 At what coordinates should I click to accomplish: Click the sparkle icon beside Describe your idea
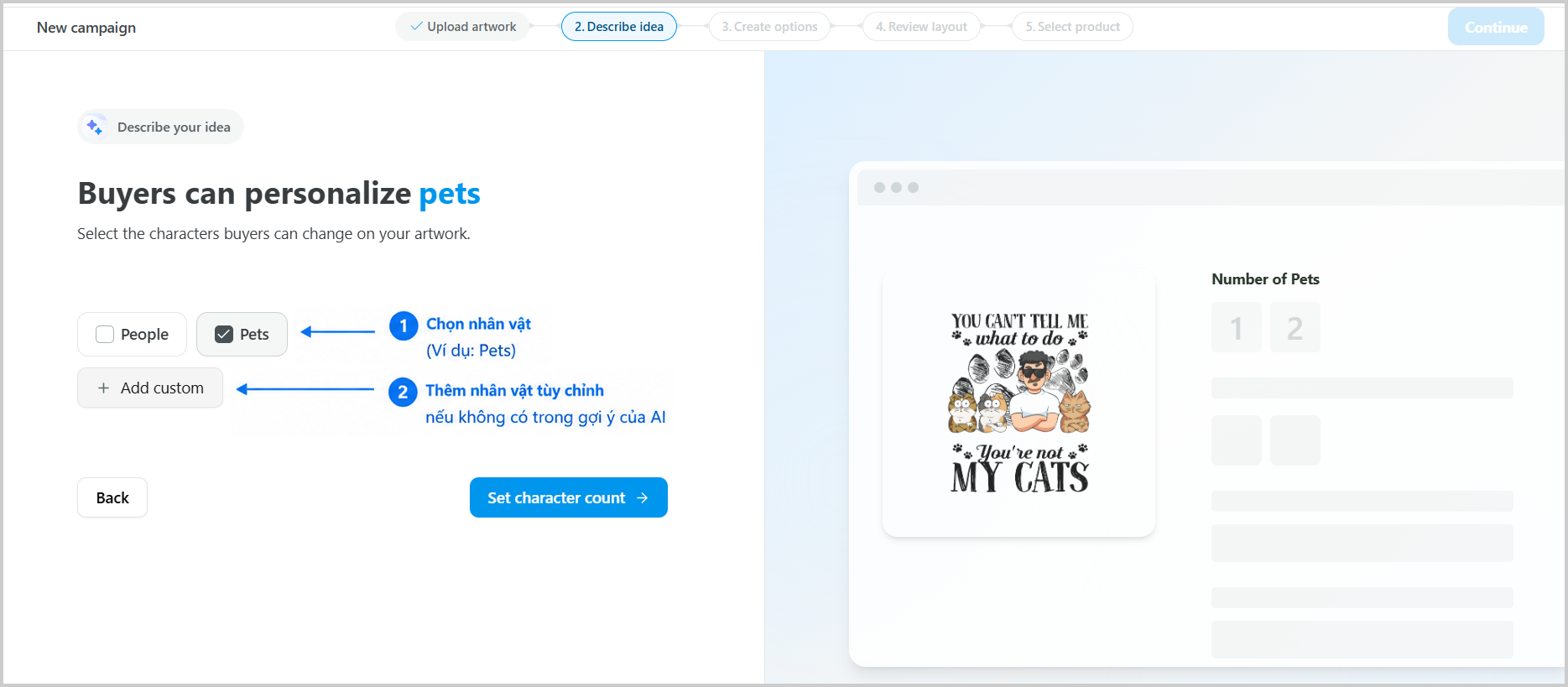click(x=95, y=127)
